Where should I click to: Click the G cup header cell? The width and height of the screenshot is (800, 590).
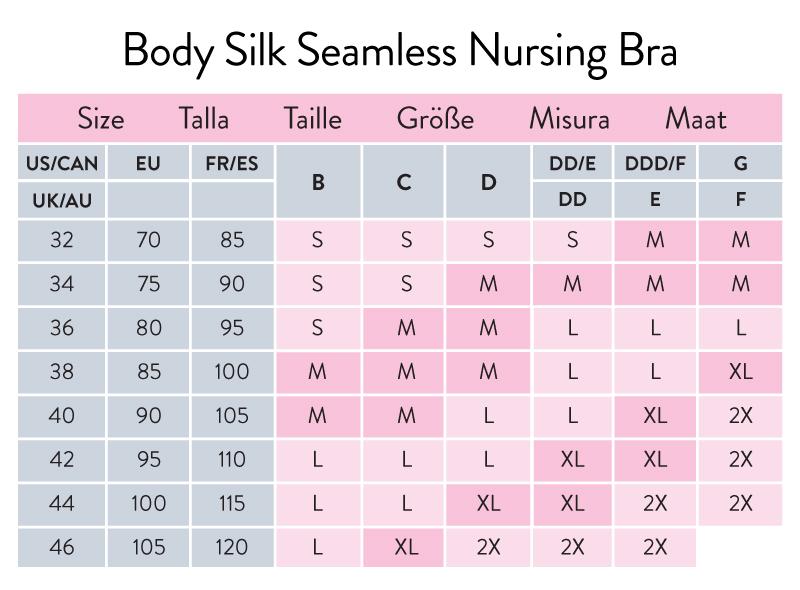click(x=740, y=164)
